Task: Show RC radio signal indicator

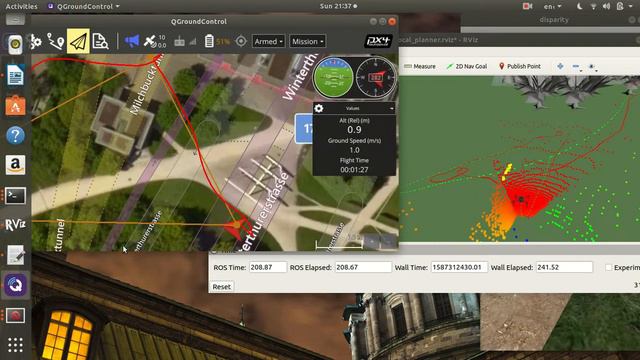Action: pos(185,41)
